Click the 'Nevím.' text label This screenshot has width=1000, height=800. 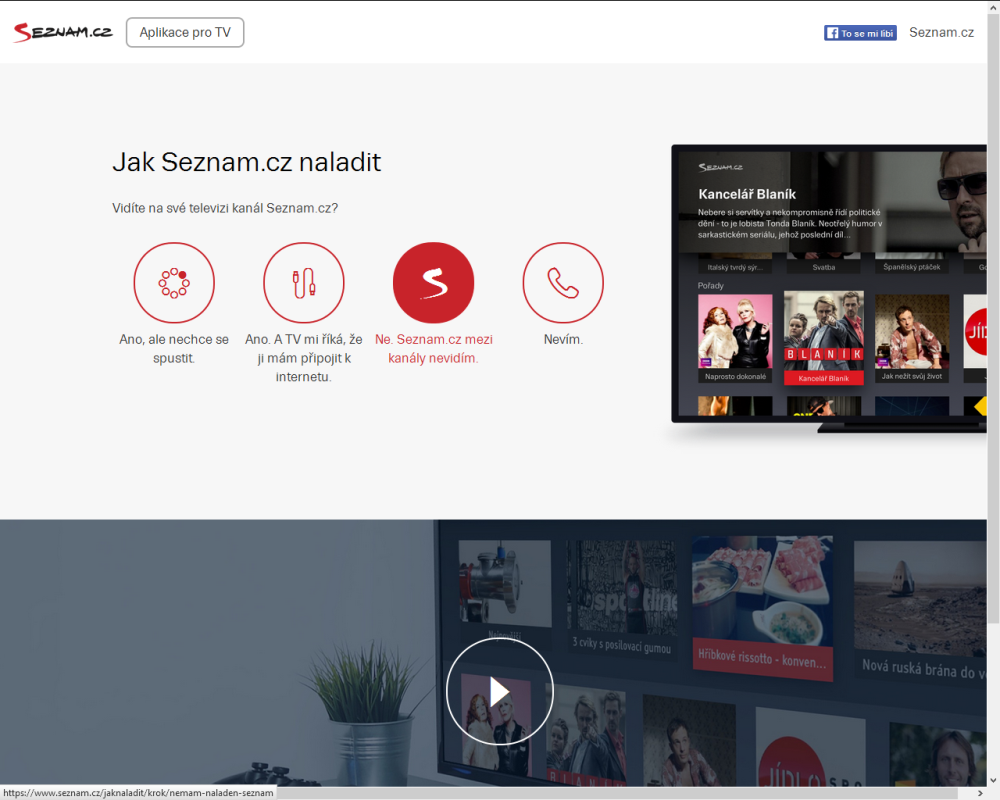coord(563,339)
